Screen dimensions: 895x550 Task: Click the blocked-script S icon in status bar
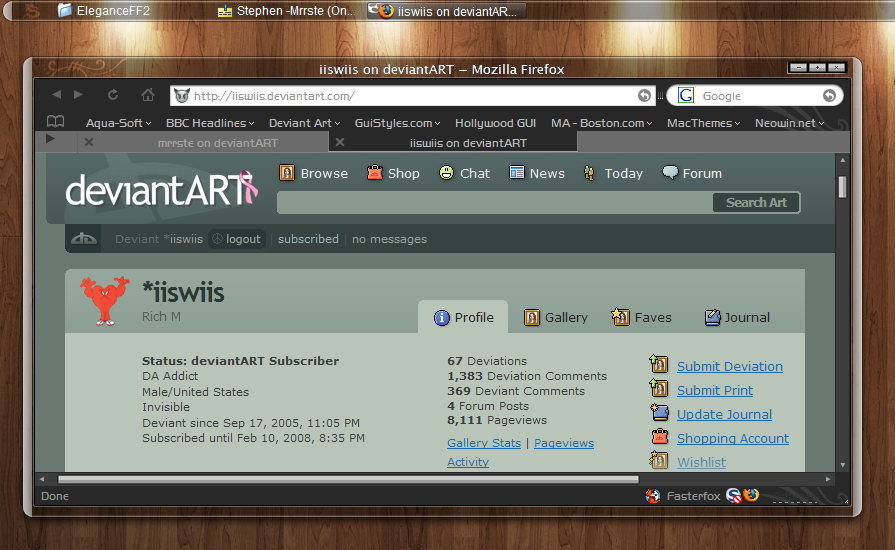pyautogui.click(x=733, y=496)
